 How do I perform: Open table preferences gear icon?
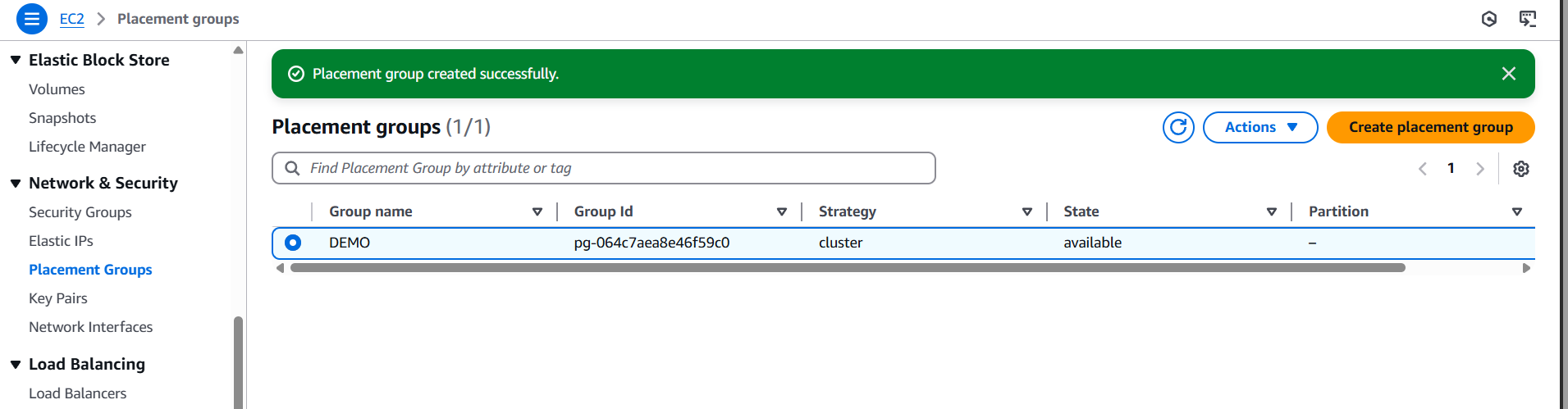tap(1520, 168)
